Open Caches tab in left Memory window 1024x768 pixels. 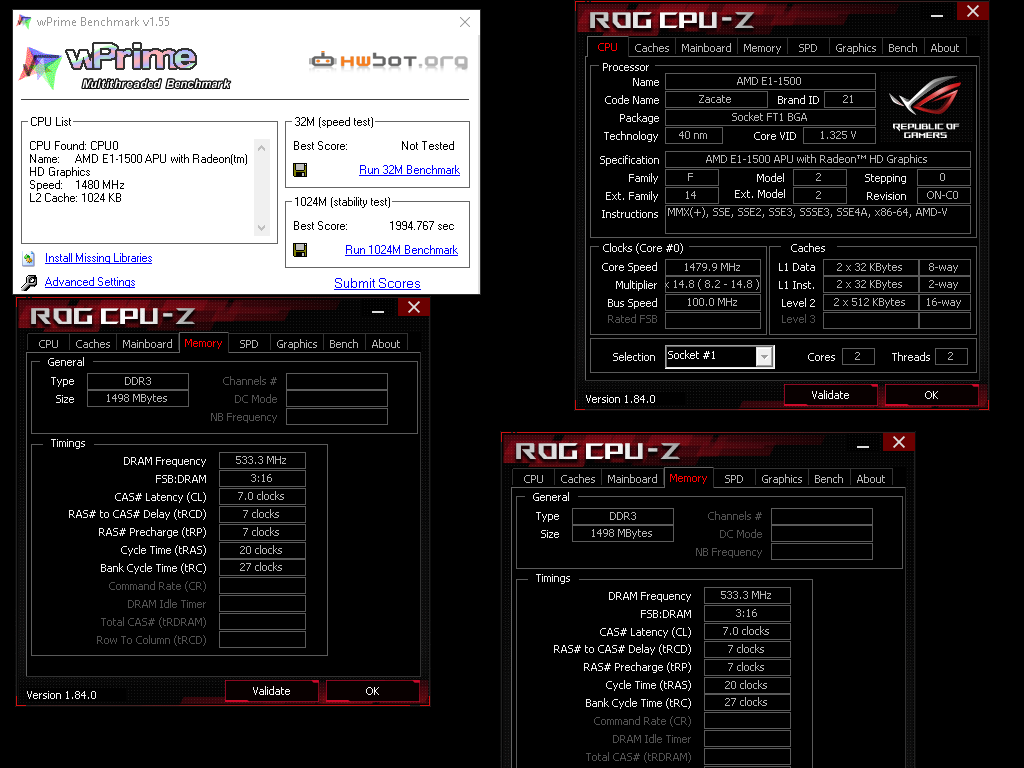tap(93, 344)
